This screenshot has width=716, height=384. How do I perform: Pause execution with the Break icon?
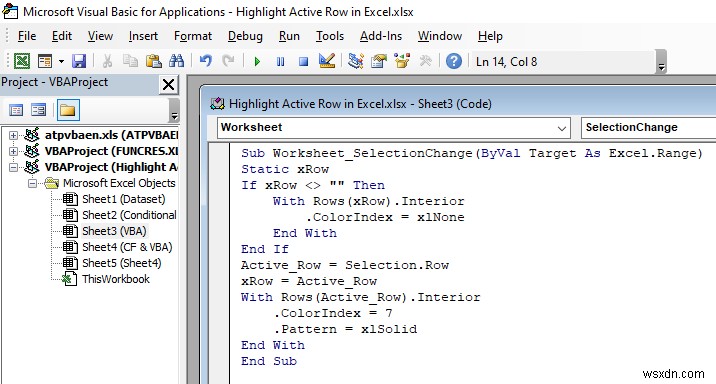pos(280,61)
